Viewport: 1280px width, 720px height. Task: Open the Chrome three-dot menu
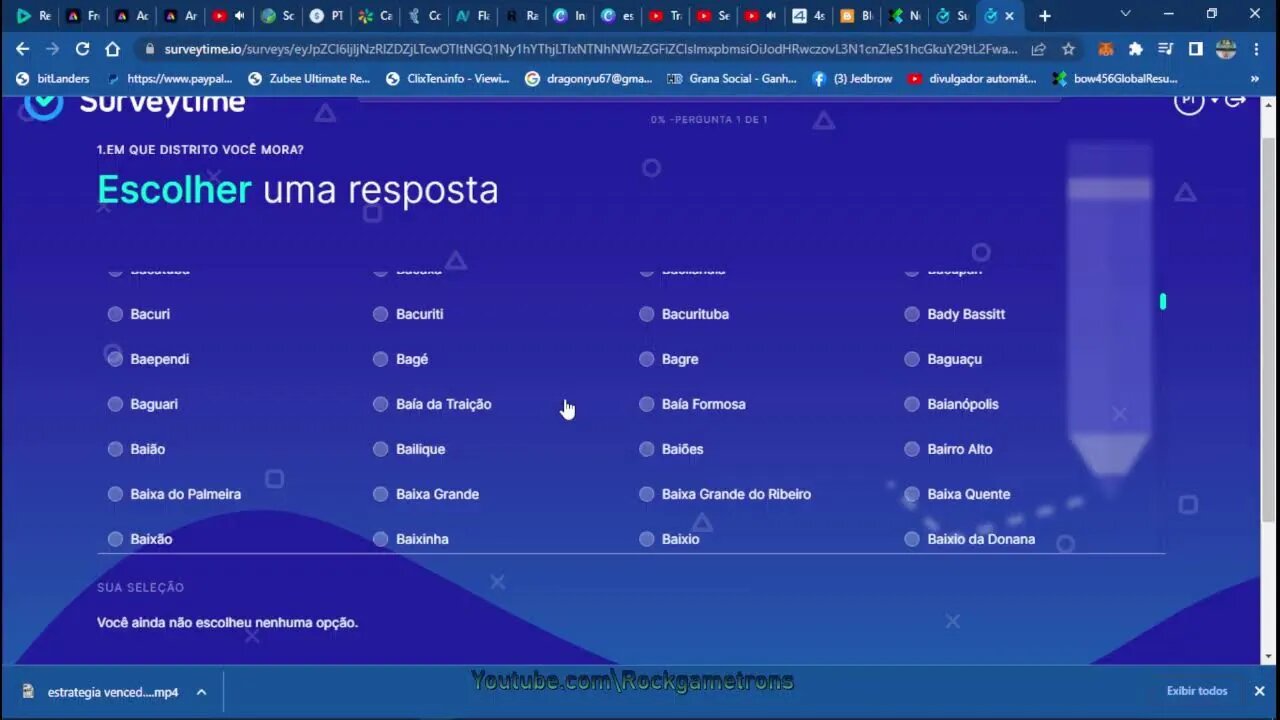tap(1257, 49)
